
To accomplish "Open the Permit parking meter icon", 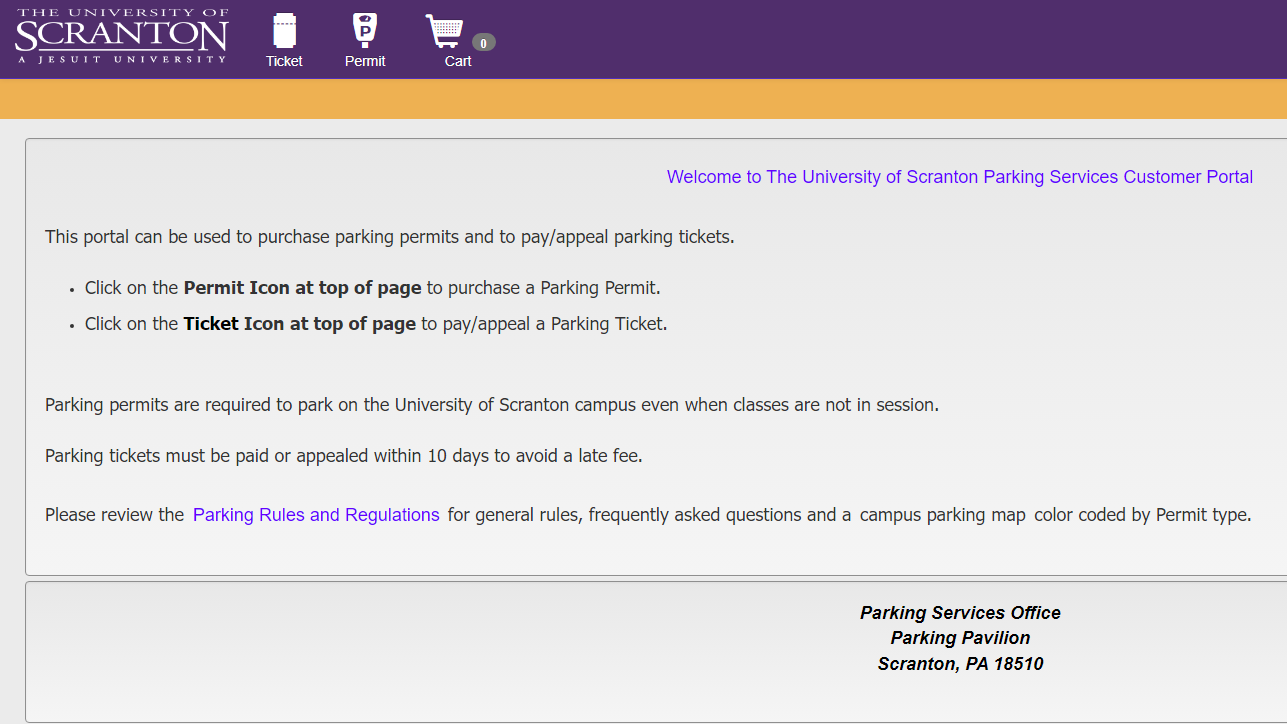I will coord(365,30).
